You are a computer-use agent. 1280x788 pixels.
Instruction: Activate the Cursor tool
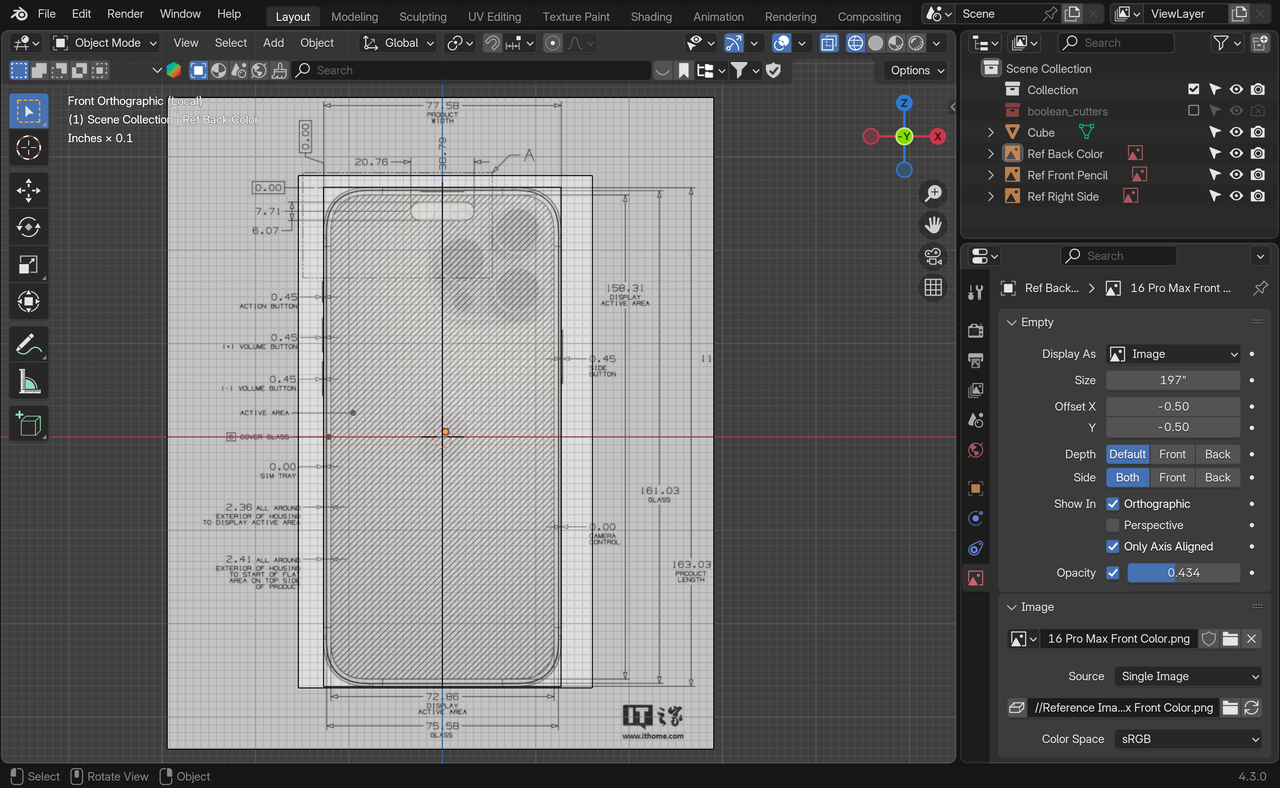click(29, 148)
